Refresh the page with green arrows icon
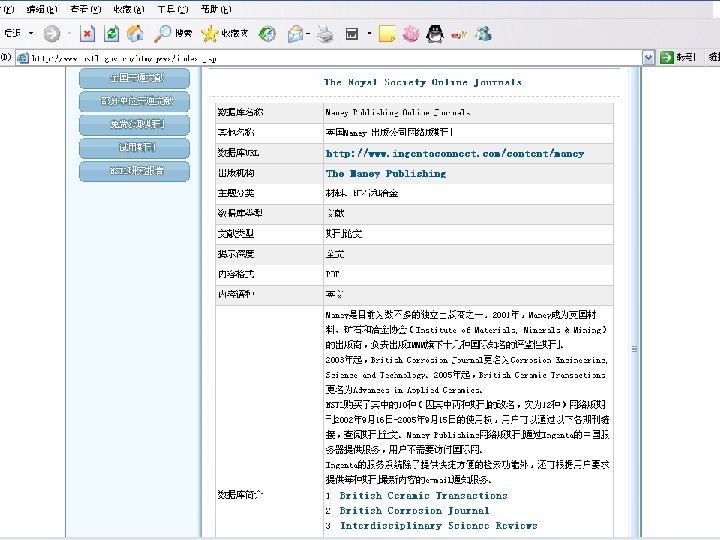Screen dimensions: 720x540 111,34
